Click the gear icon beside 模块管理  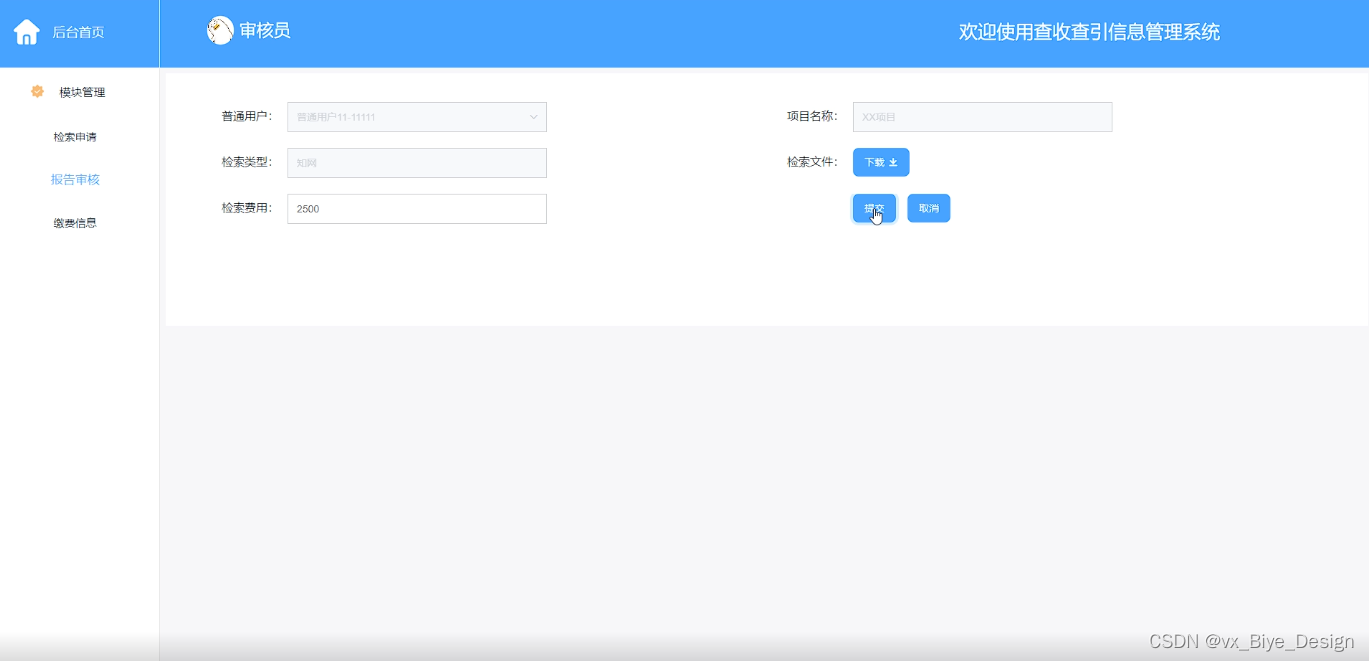[38, 91]
